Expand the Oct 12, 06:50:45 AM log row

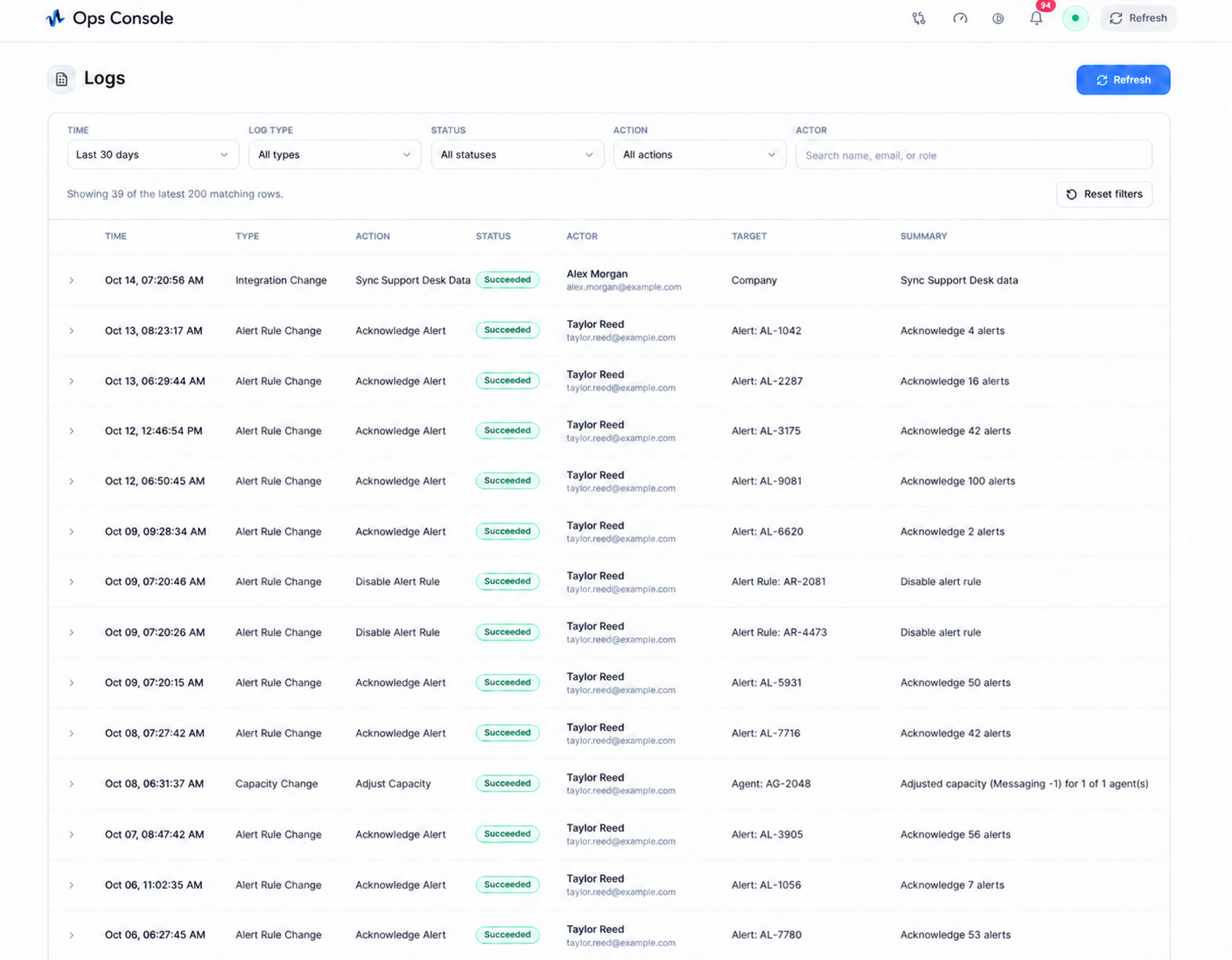coord(71,481)
